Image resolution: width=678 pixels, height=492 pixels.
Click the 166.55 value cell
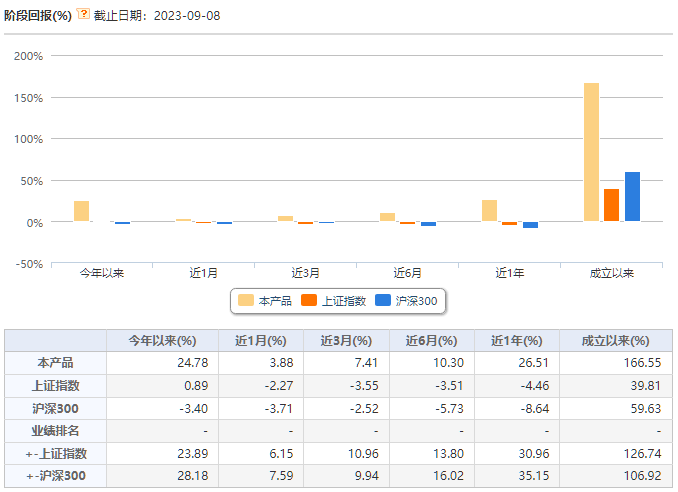click(x=616, y=363)
